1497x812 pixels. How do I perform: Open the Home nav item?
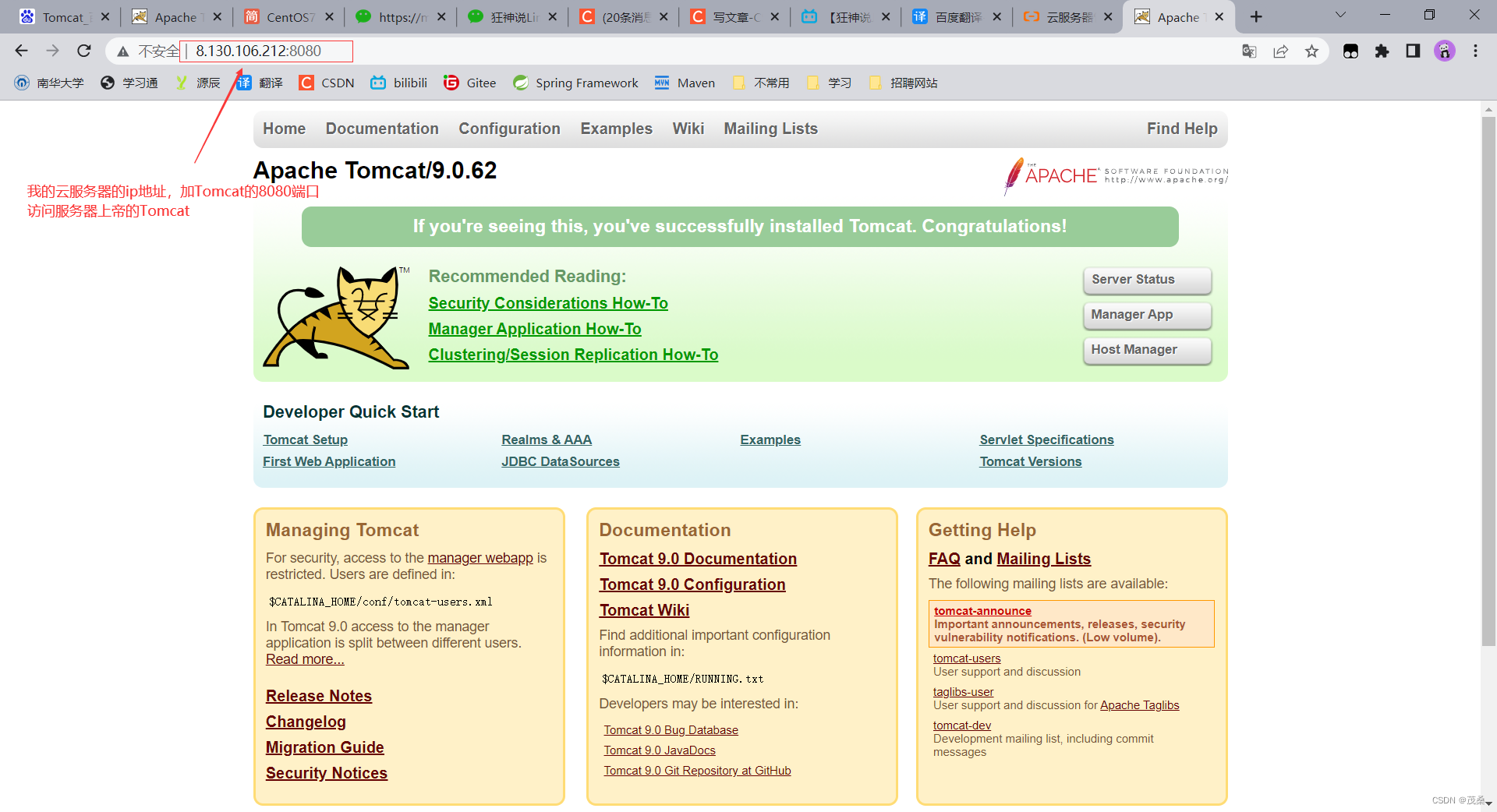284,129
